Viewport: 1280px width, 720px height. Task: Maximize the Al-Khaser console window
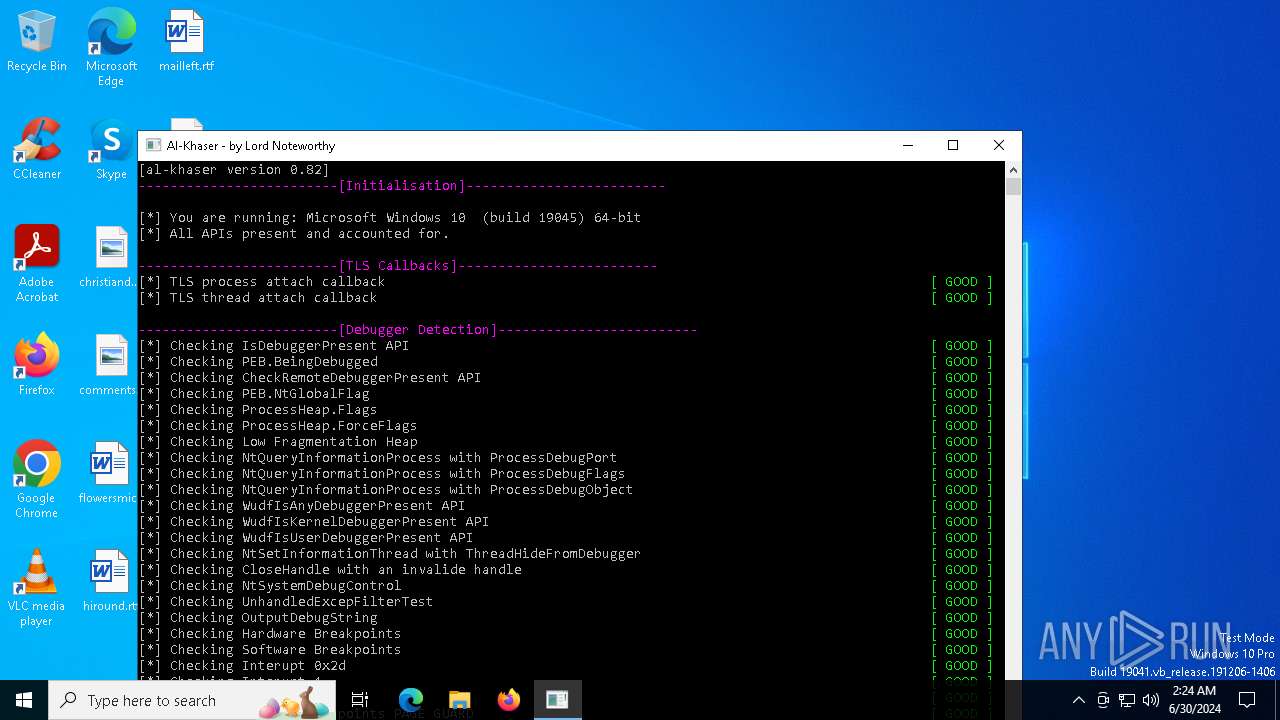(953, 145)
